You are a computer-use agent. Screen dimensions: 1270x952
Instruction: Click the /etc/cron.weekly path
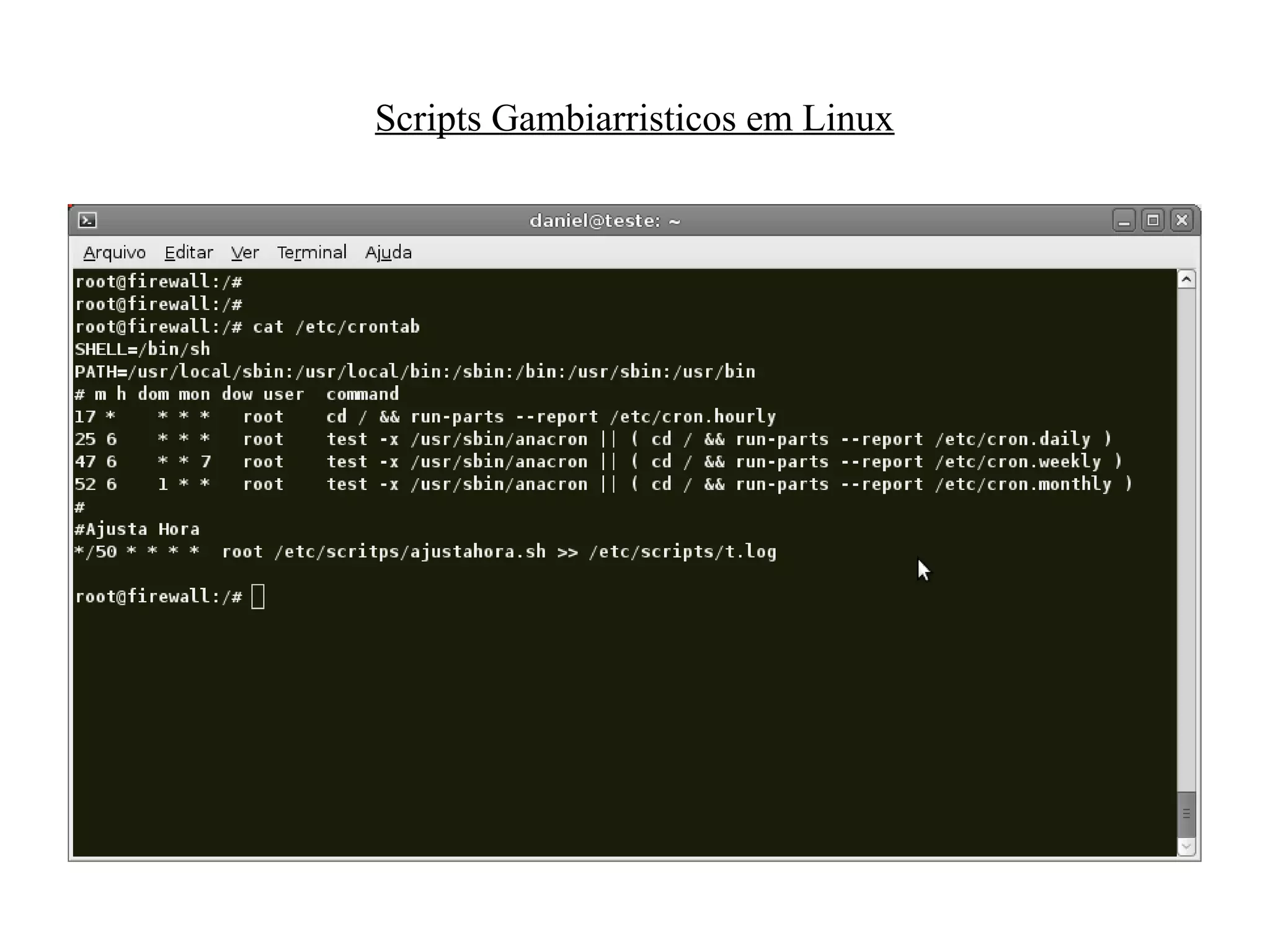coord(1018,461)
